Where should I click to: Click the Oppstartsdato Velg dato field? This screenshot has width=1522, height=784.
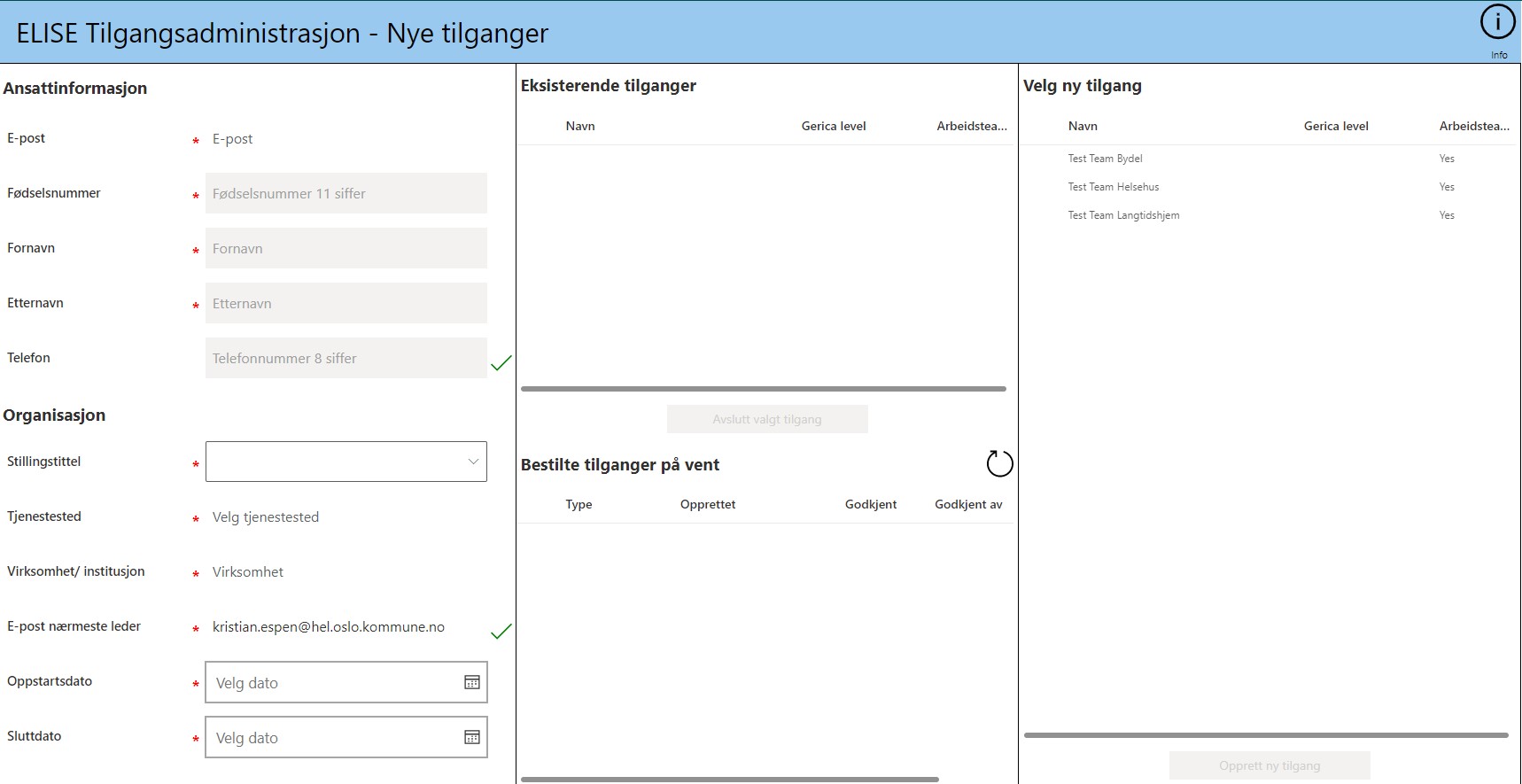pos(346,682)
